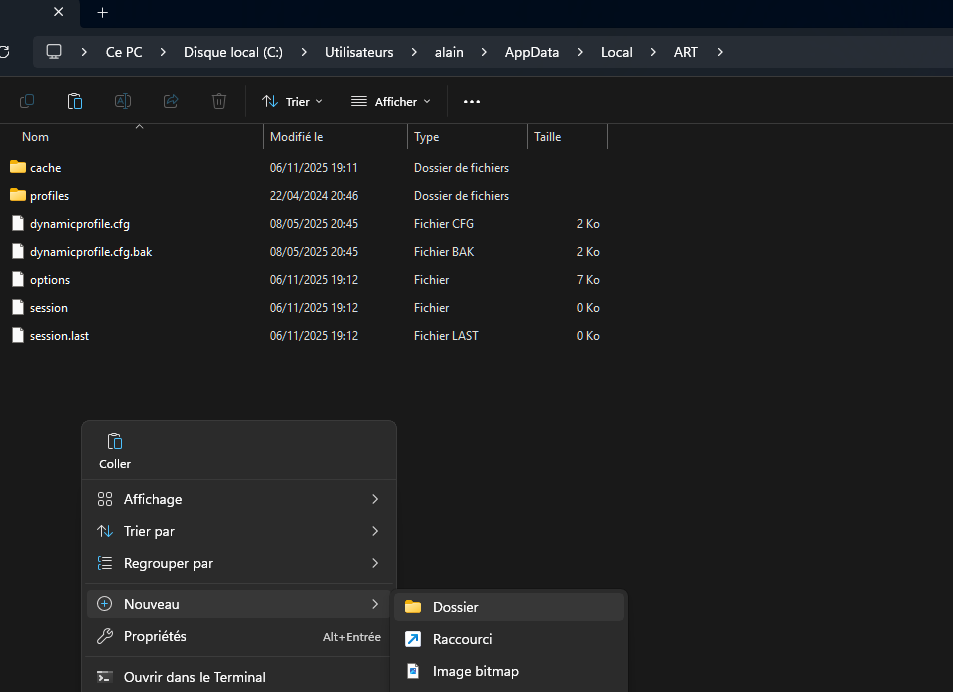Image resolution: width=953 pixels, height=692 pixels.
Task: Click the Copy icon in the toolbar
Action: point(27,101)
